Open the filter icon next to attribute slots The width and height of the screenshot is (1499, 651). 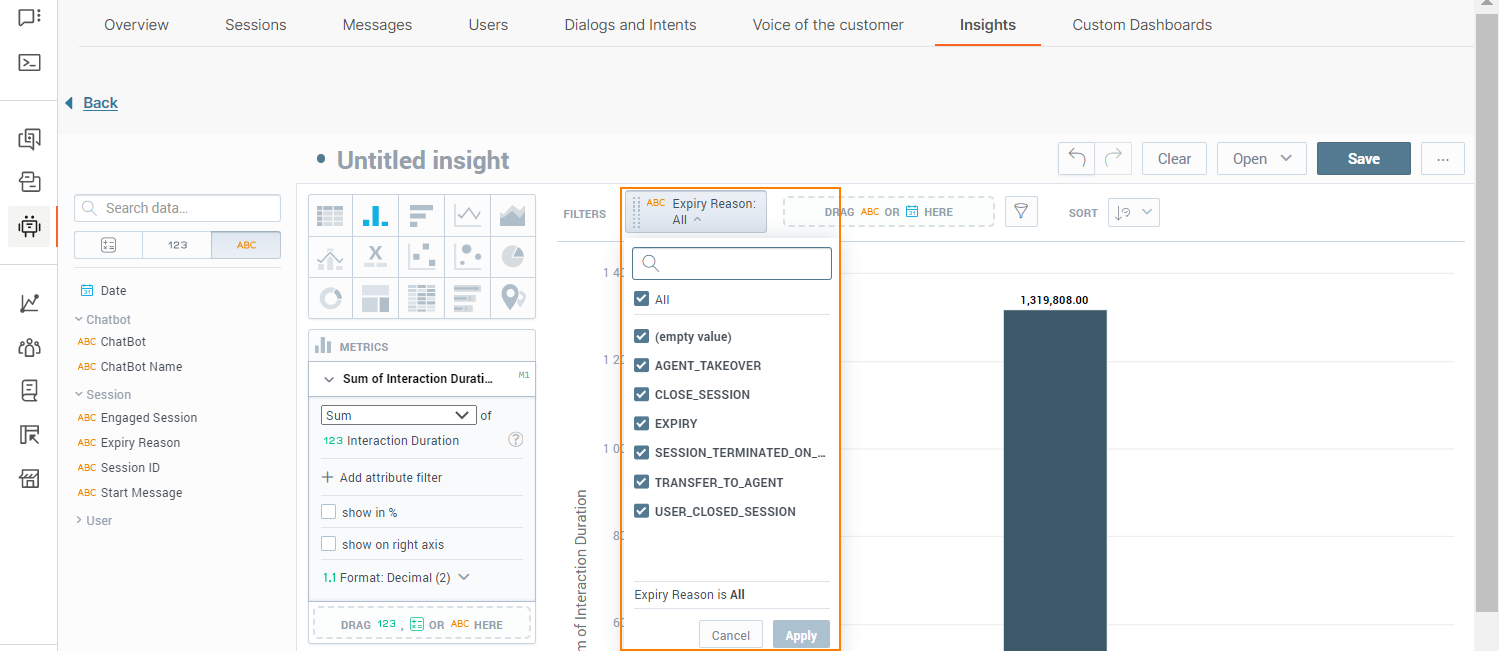(x=1021, y=211)
